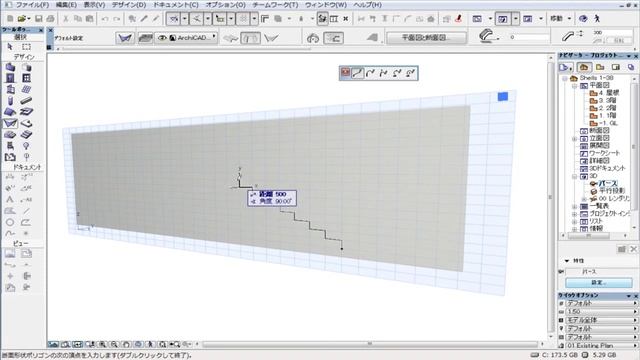Select 4. 屋根 story in Navigator
640x360 pixels.
click(x=604, y=93)
